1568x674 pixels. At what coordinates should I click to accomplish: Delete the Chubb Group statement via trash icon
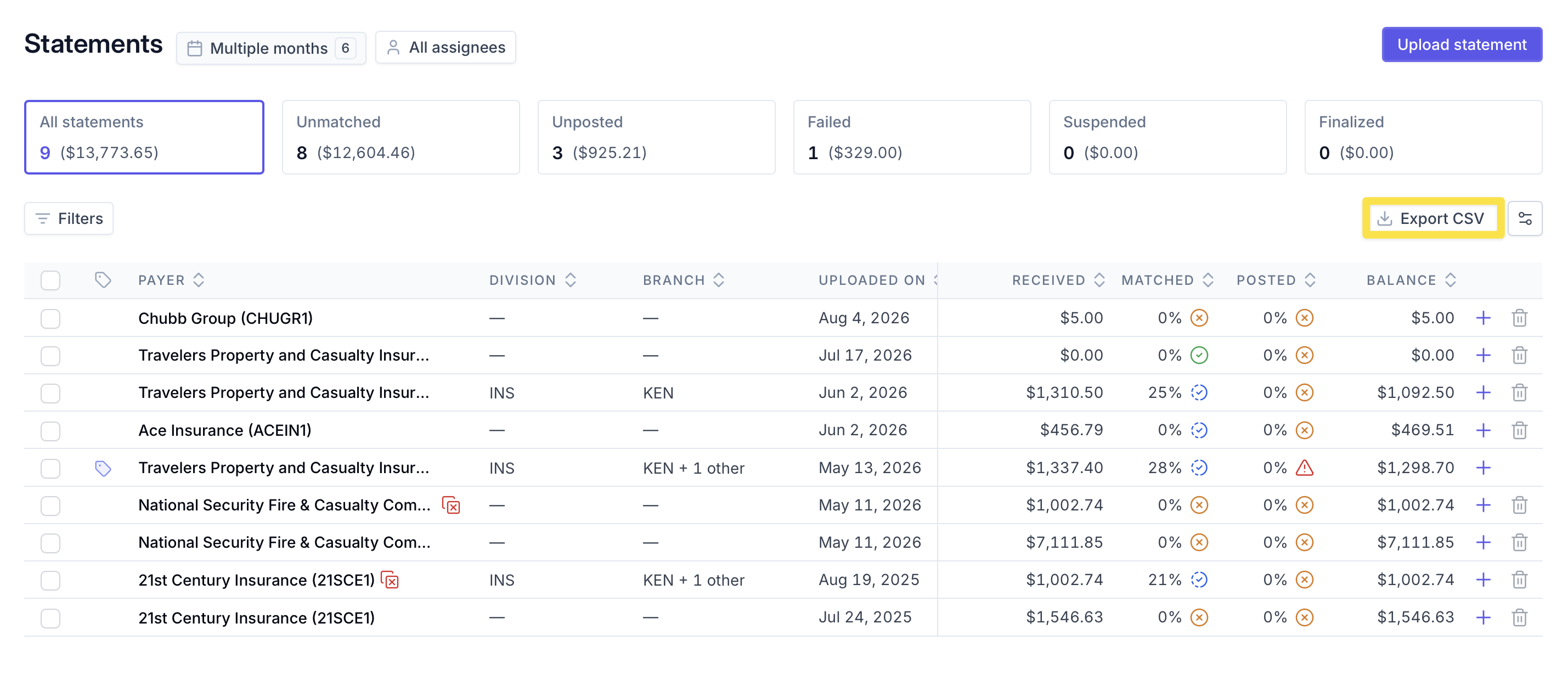[x=1519, y=318]
